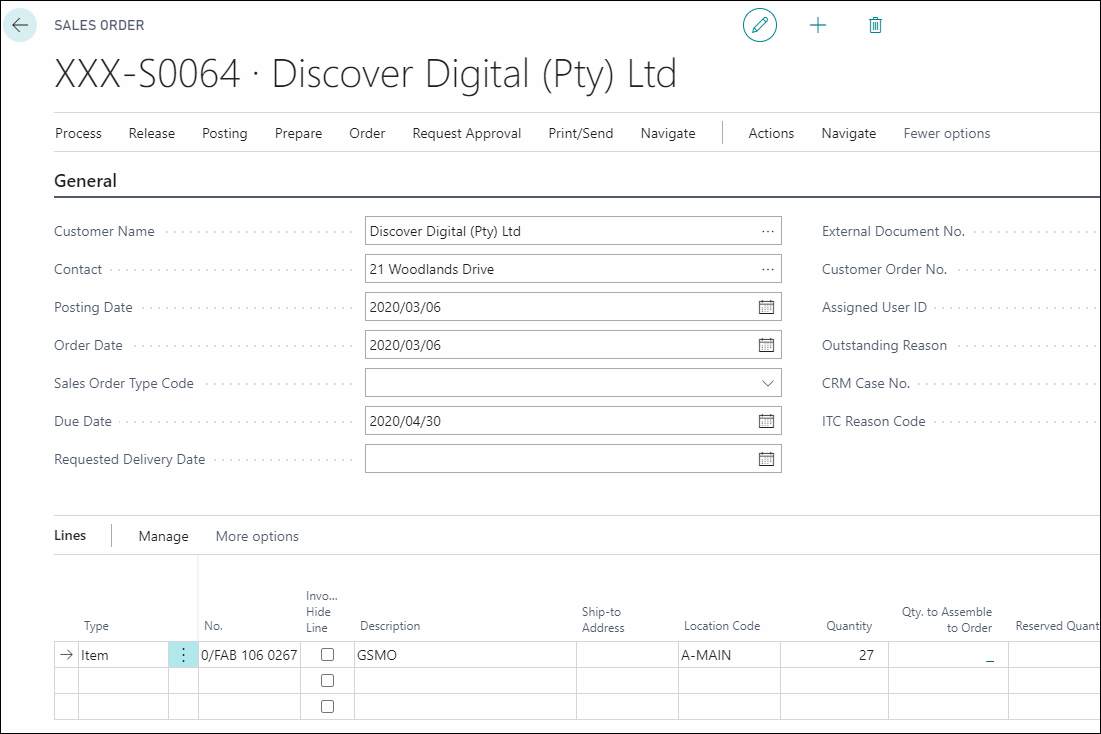
Task: Open row options menu for Item line
Action: [x=183, y=655]
